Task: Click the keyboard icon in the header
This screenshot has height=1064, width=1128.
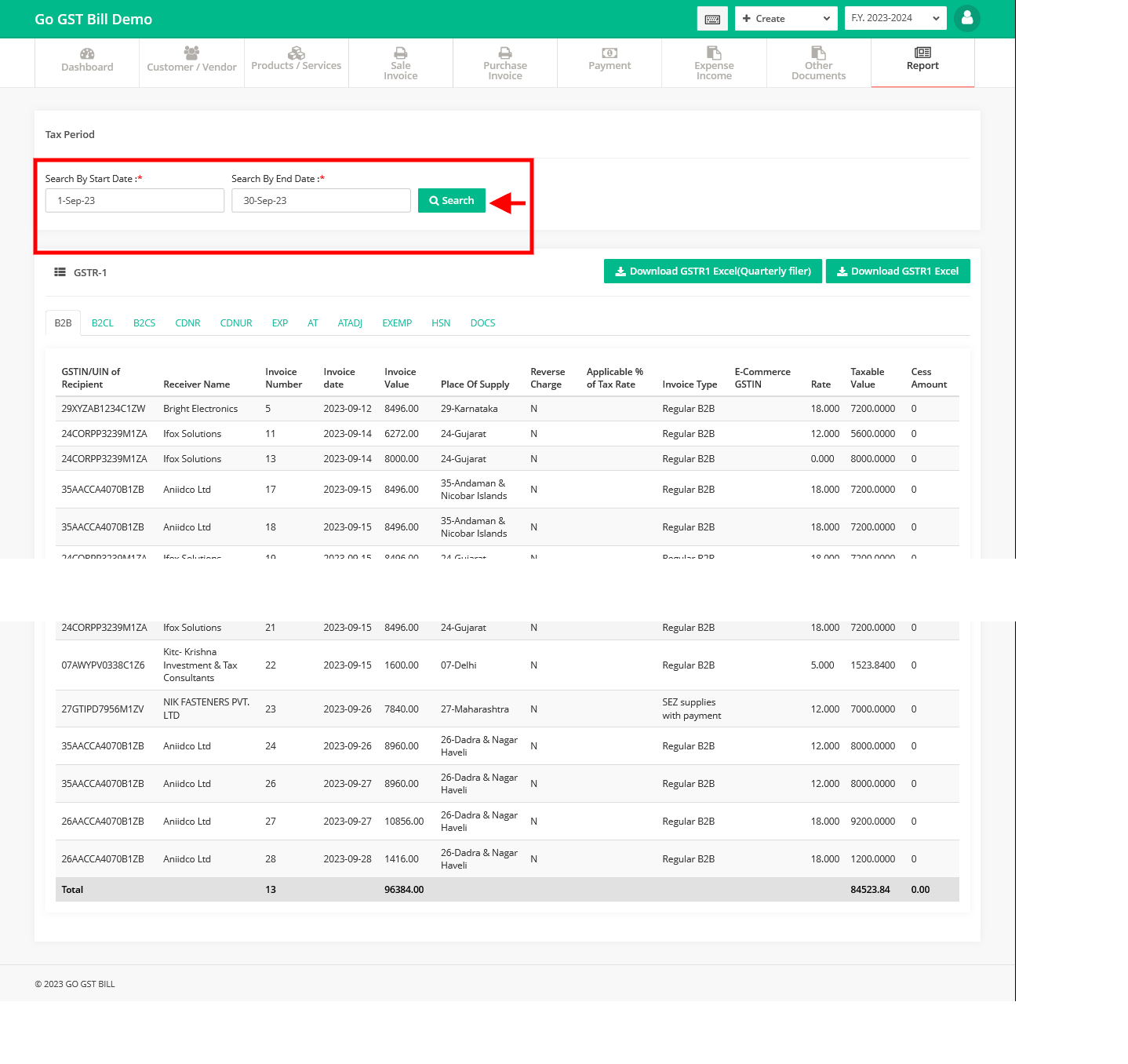Action: coord(712,18)
